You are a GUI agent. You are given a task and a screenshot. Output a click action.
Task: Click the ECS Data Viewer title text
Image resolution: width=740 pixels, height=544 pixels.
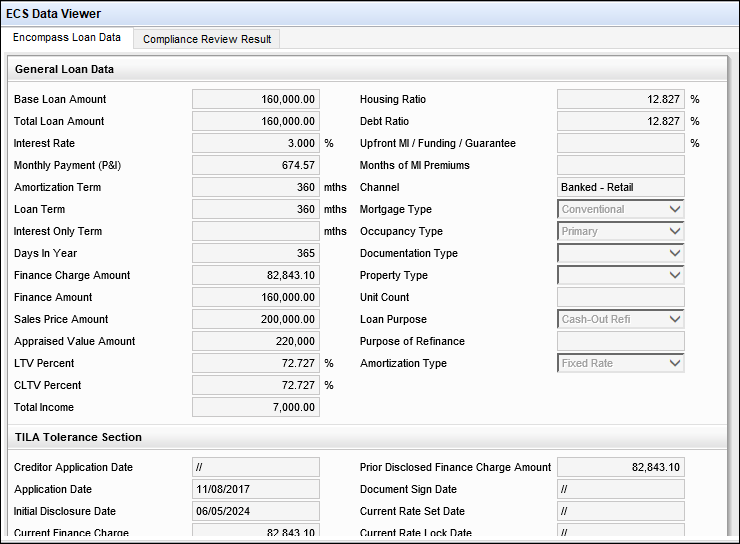tap(53, 14)
